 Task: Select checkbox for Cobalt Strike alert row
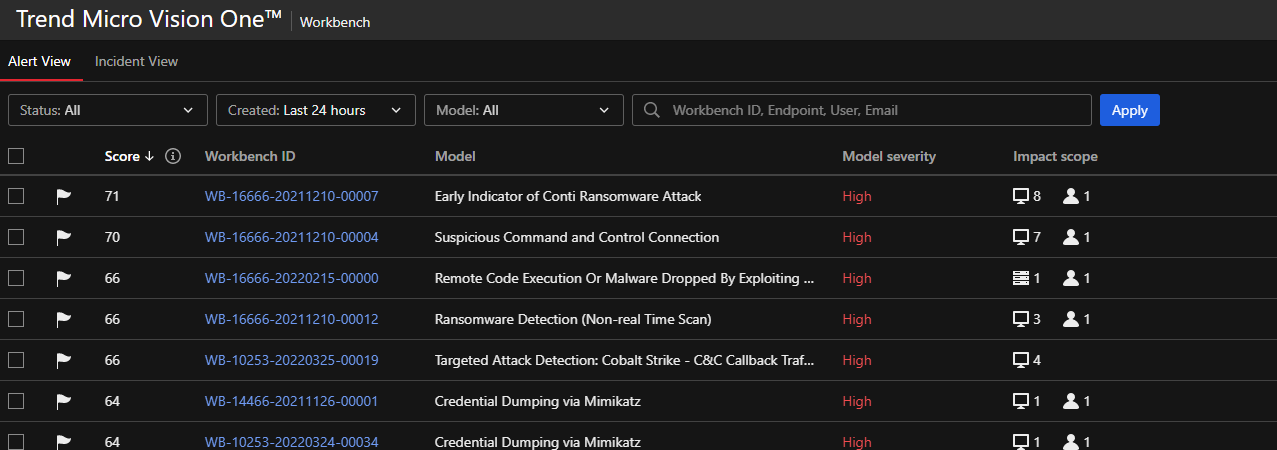[x=16, y=360]
